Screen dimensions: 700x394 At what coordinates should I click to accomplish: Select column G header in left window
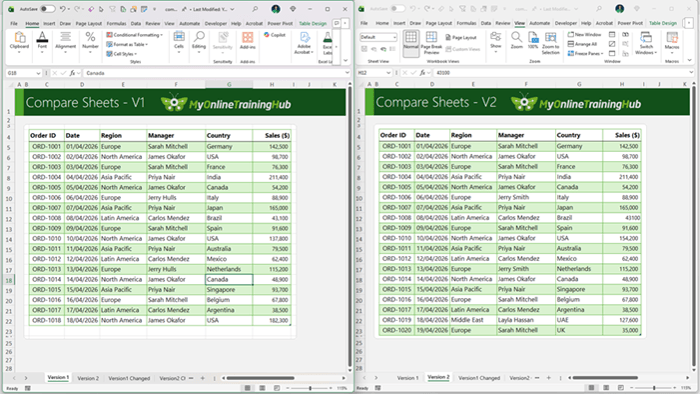pyautogui.click(x=229, y=84)
